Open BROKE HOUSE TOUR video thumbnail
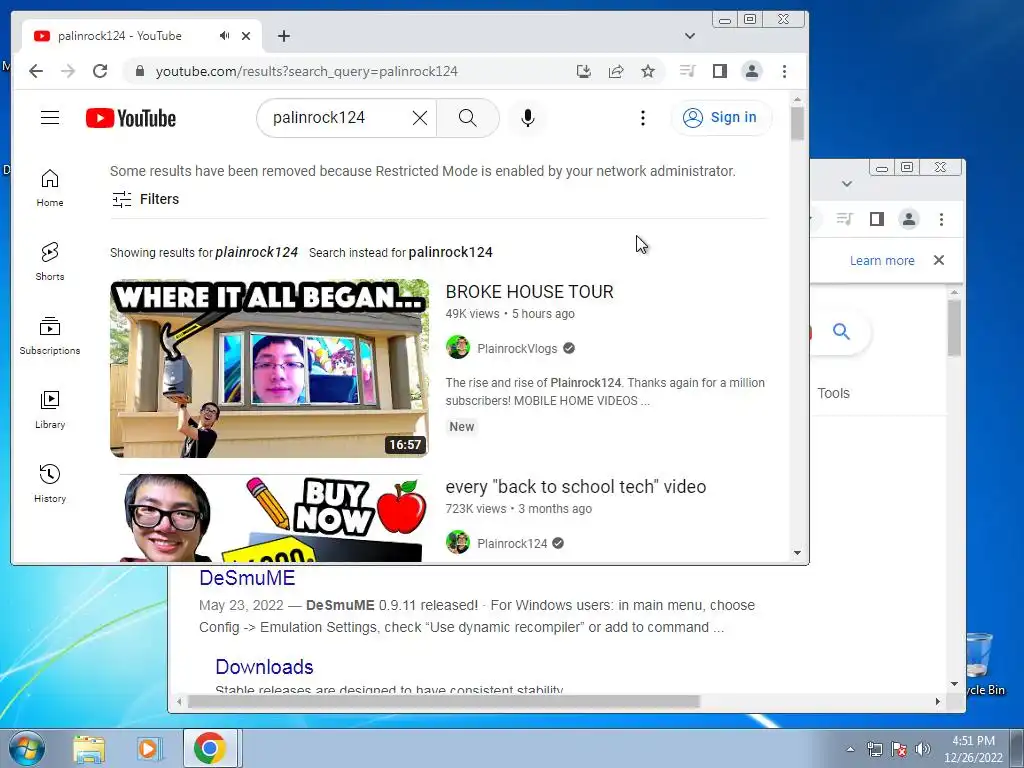1024x768 pixels. (x=269, y=368)
